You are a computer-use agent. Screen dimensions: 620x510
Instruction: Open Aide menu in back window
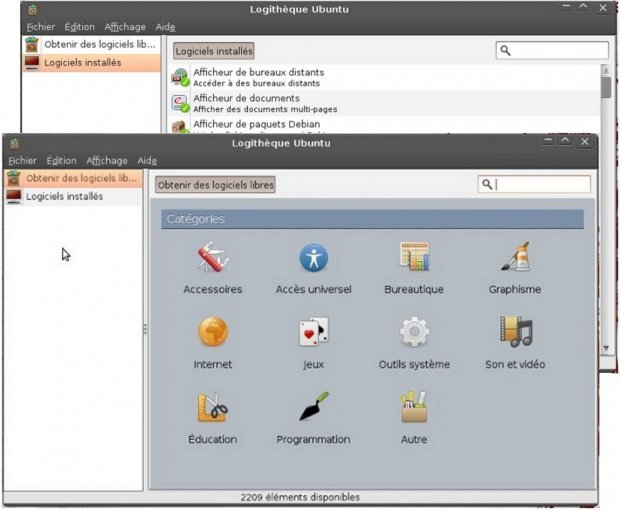point(165,27)
